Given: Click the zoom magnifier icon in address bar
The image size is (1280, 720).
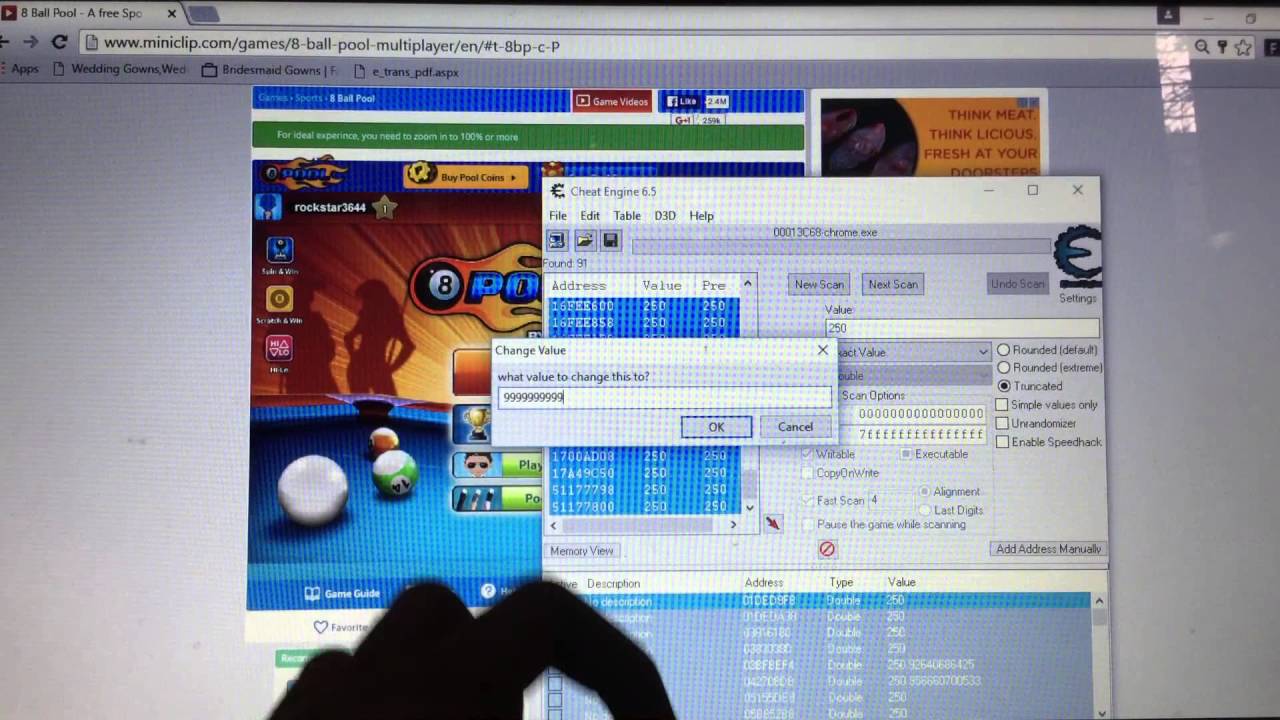Looking at the screenshot, I should pos(1202,47).
